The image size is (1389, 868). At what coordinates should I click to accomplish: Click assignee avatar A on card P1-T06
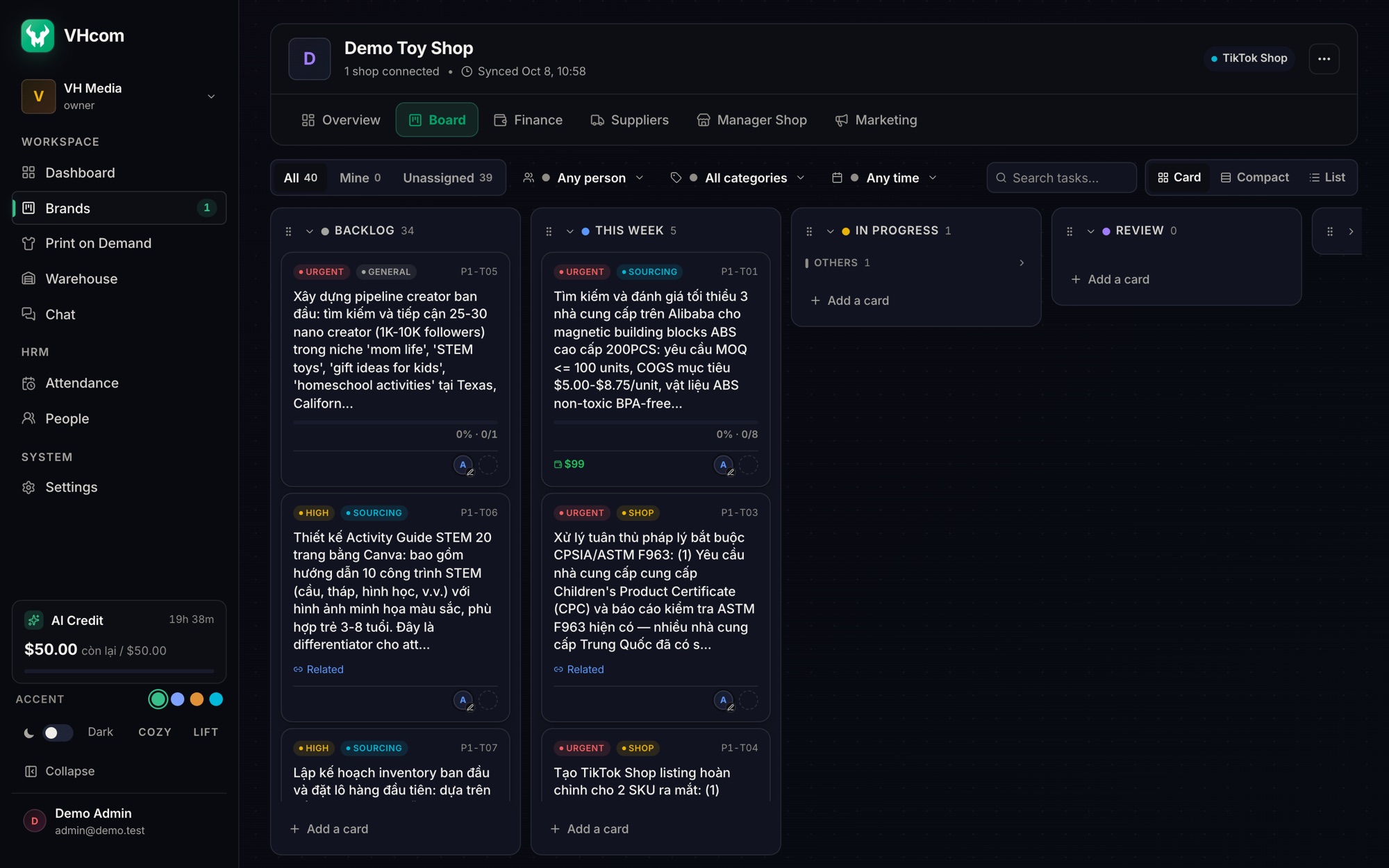463,701
